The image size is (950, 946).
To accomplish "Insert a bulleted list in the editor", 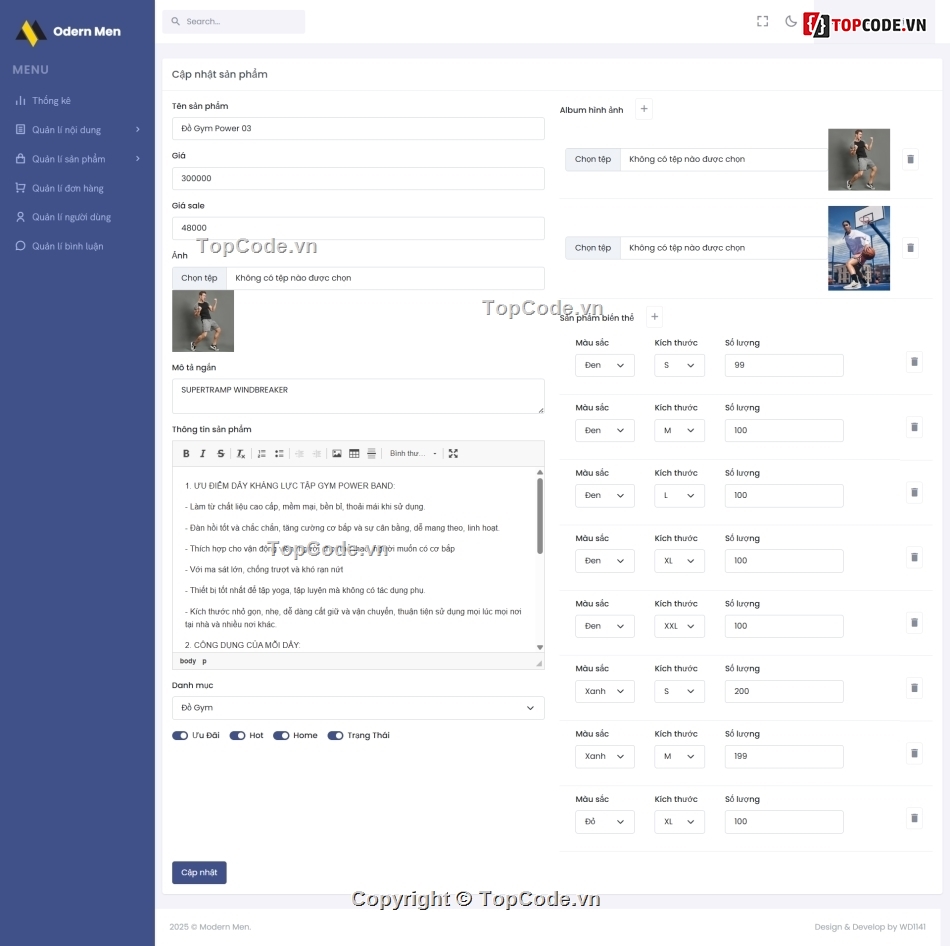I will (279, 453).
